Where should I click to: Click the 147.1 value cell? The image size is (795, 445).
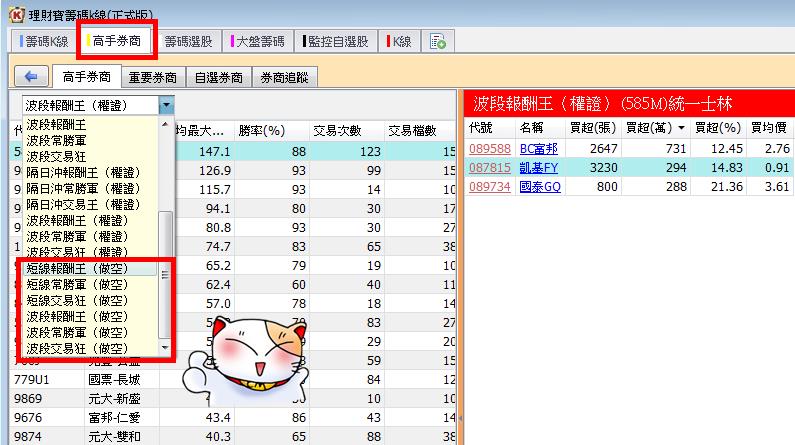point(214,152)
